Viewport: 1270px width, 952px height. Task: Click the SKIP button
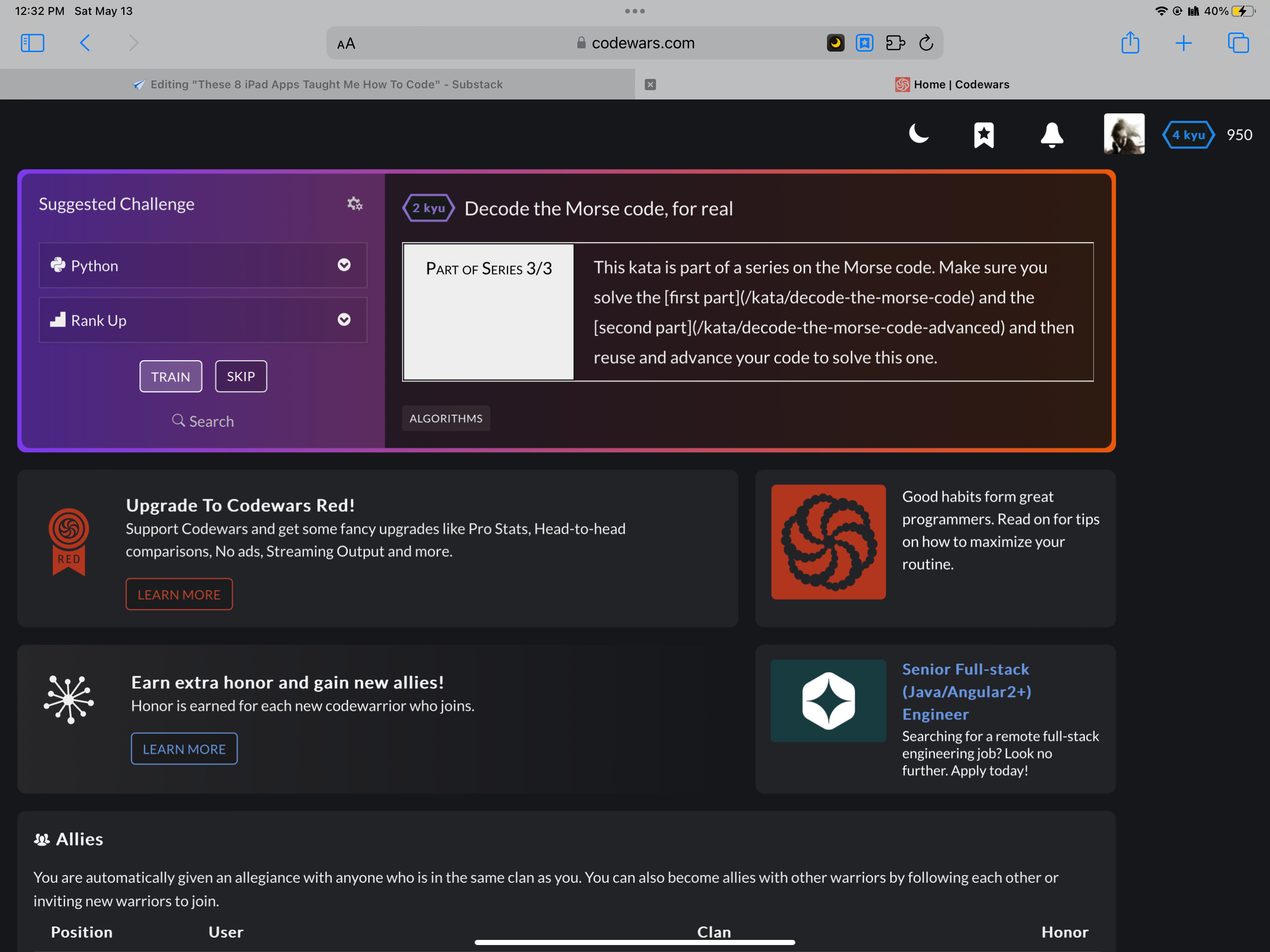240,377
